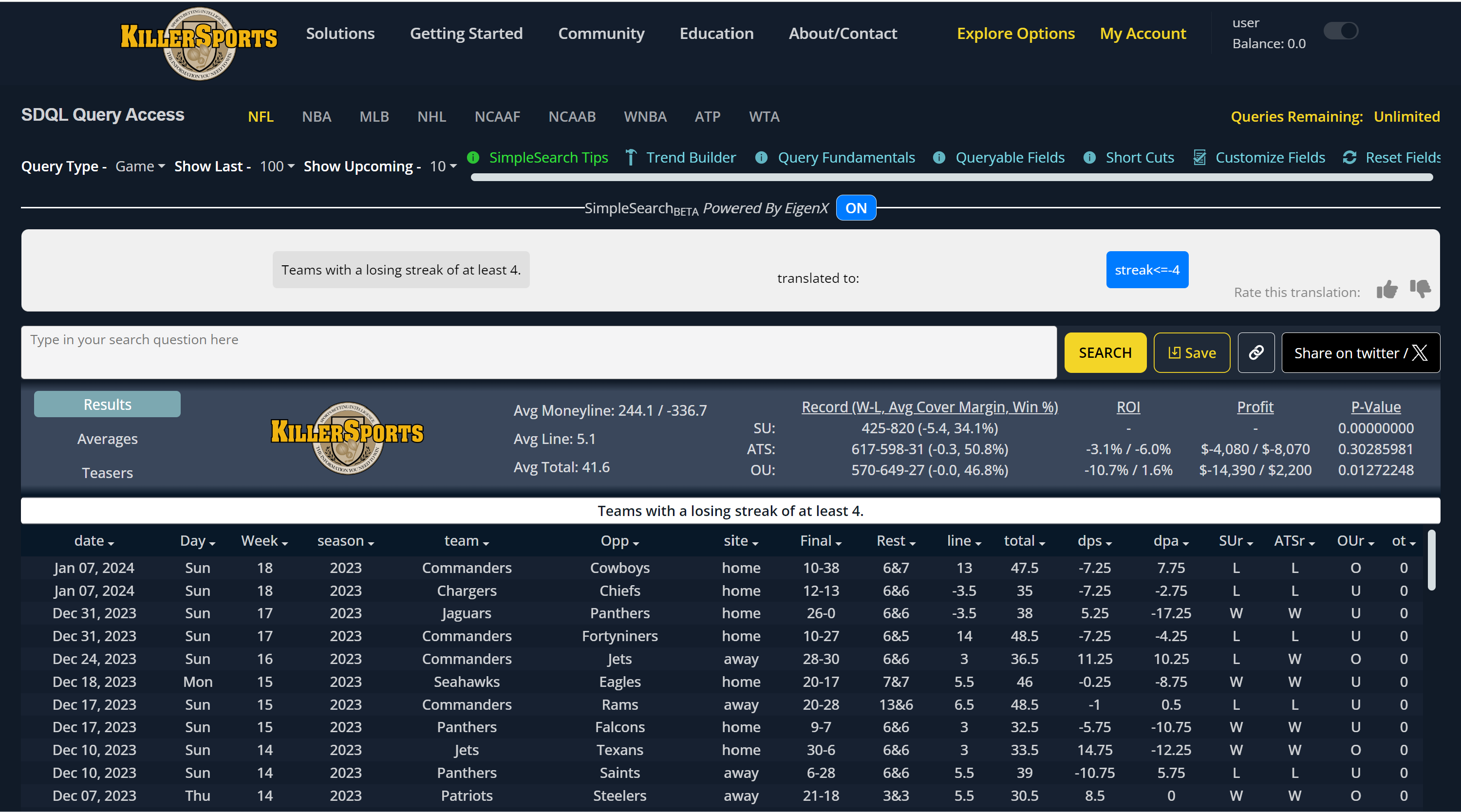Image resolution: width=1461 pixels, height=812 pixels.
Task: Open the About/Contact menu
Action: [x=843, y=34]
